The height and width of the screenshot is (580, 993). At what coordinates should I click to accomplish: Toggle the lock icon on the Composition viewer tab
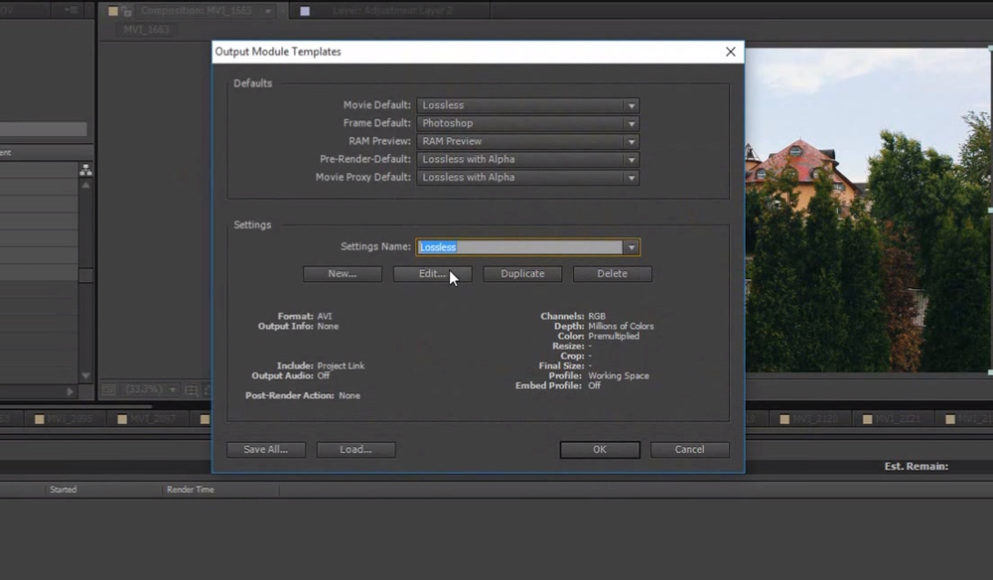127,11
